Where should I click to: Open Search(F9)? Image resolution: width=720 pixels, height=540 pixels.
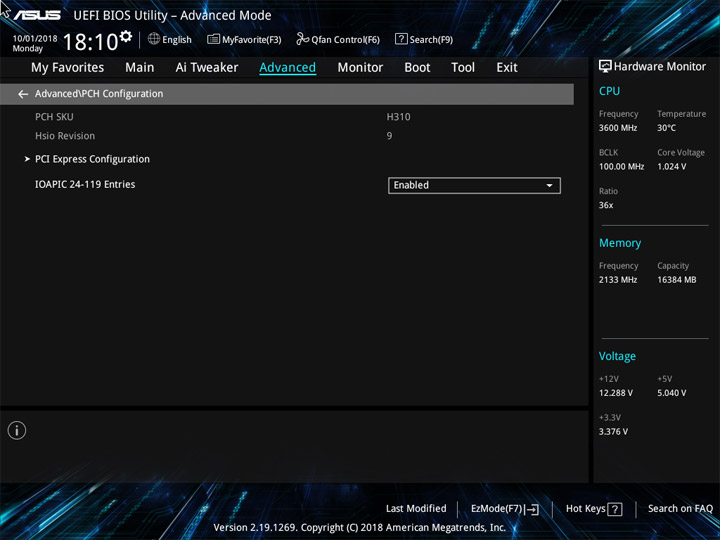[424, 39]
